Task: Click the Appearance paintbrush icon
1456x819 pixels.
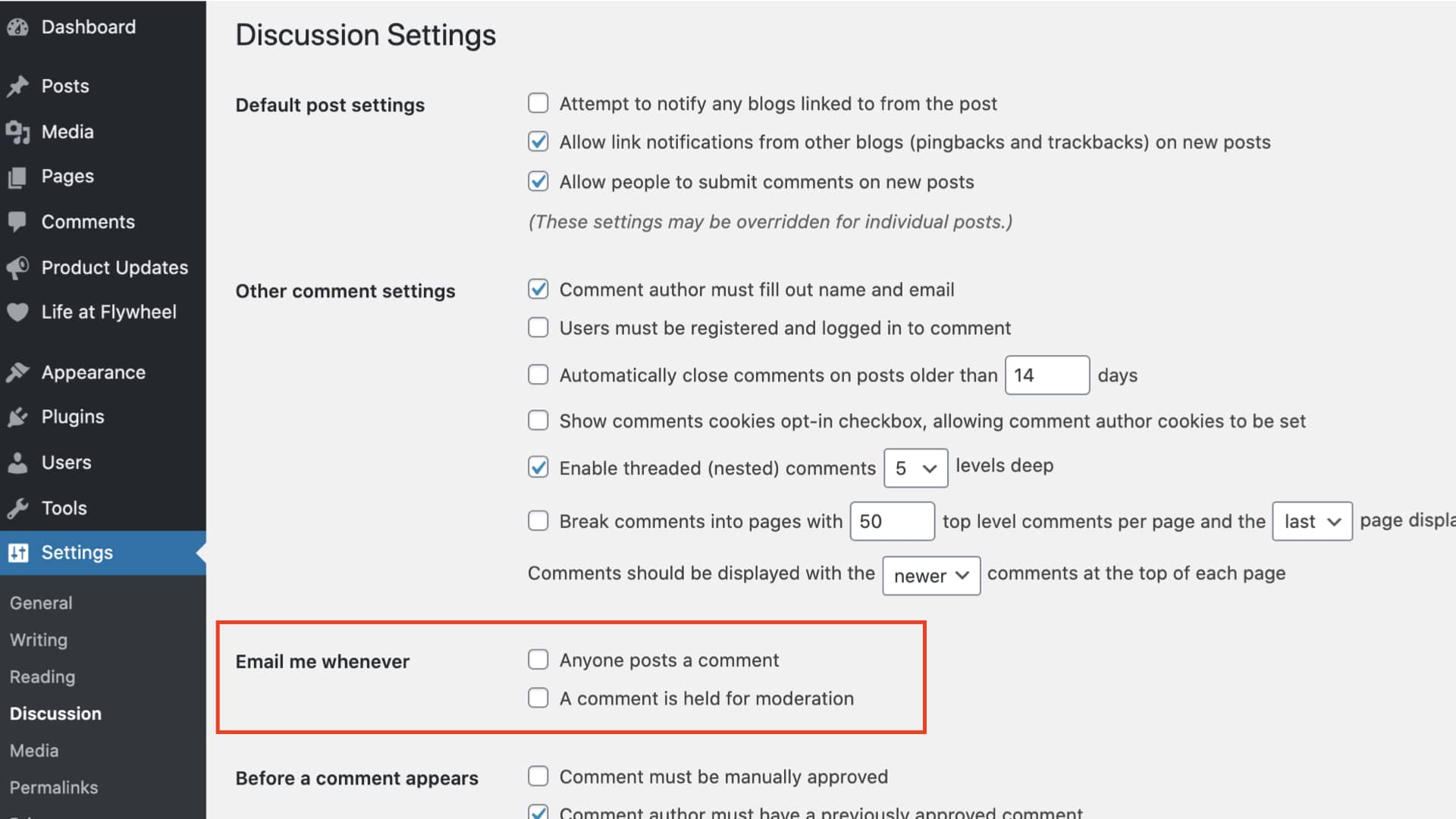Action: pyautogui.click(x=17, y=372)
